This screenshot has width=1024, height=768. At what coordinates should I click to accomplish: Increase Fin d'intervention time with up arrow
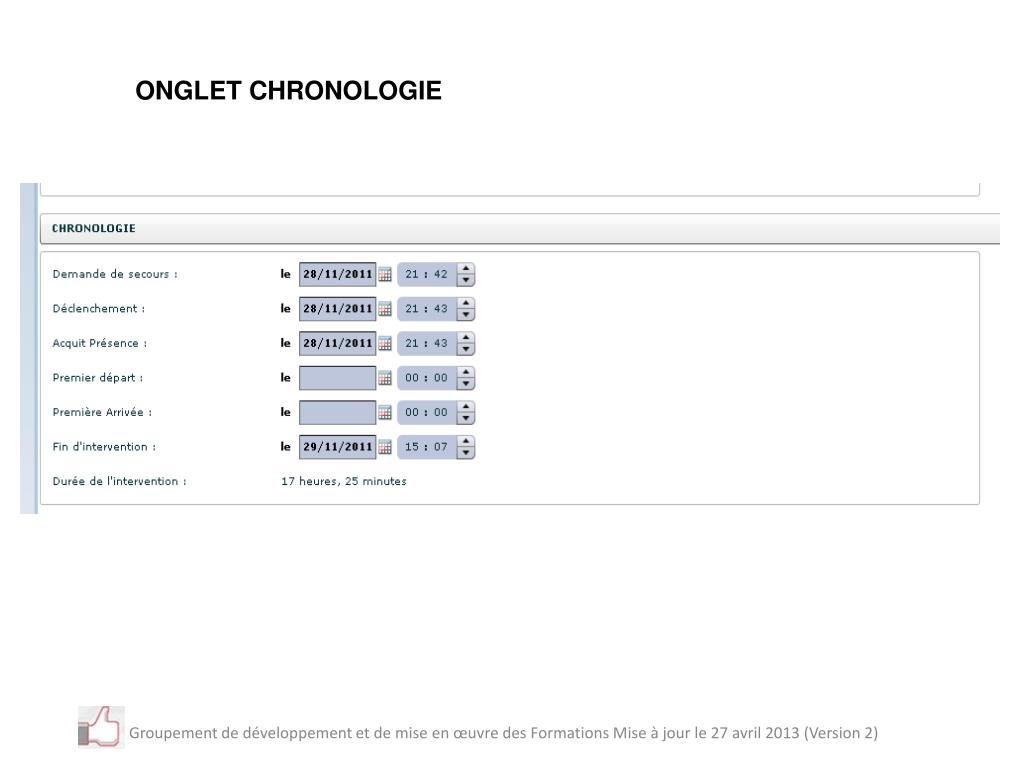(466, 441)
